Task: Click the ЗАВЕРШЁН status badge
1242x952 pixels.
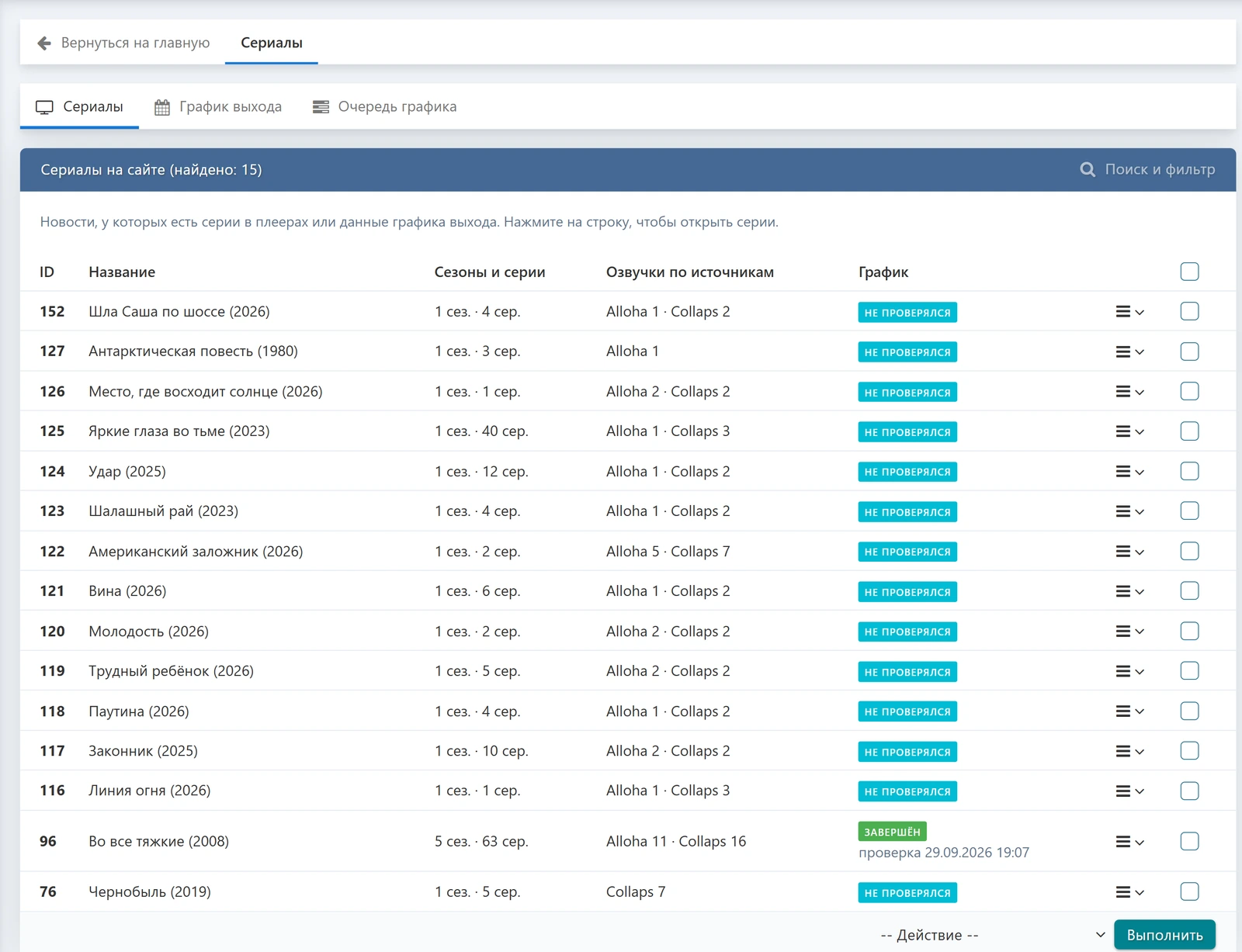Action: (x=892, y=832)
